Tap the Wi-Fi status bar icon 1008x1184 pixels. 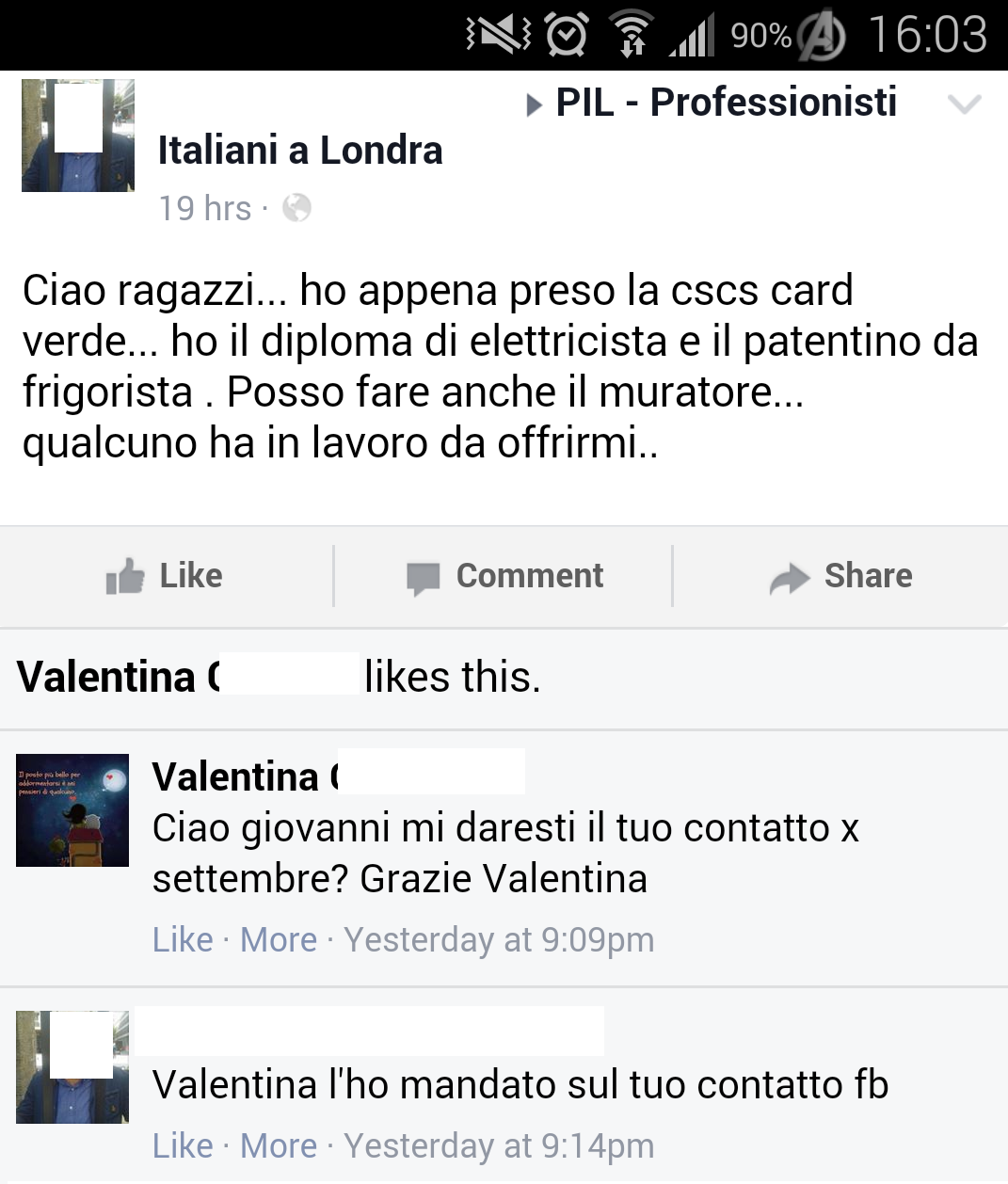(632, 35)
